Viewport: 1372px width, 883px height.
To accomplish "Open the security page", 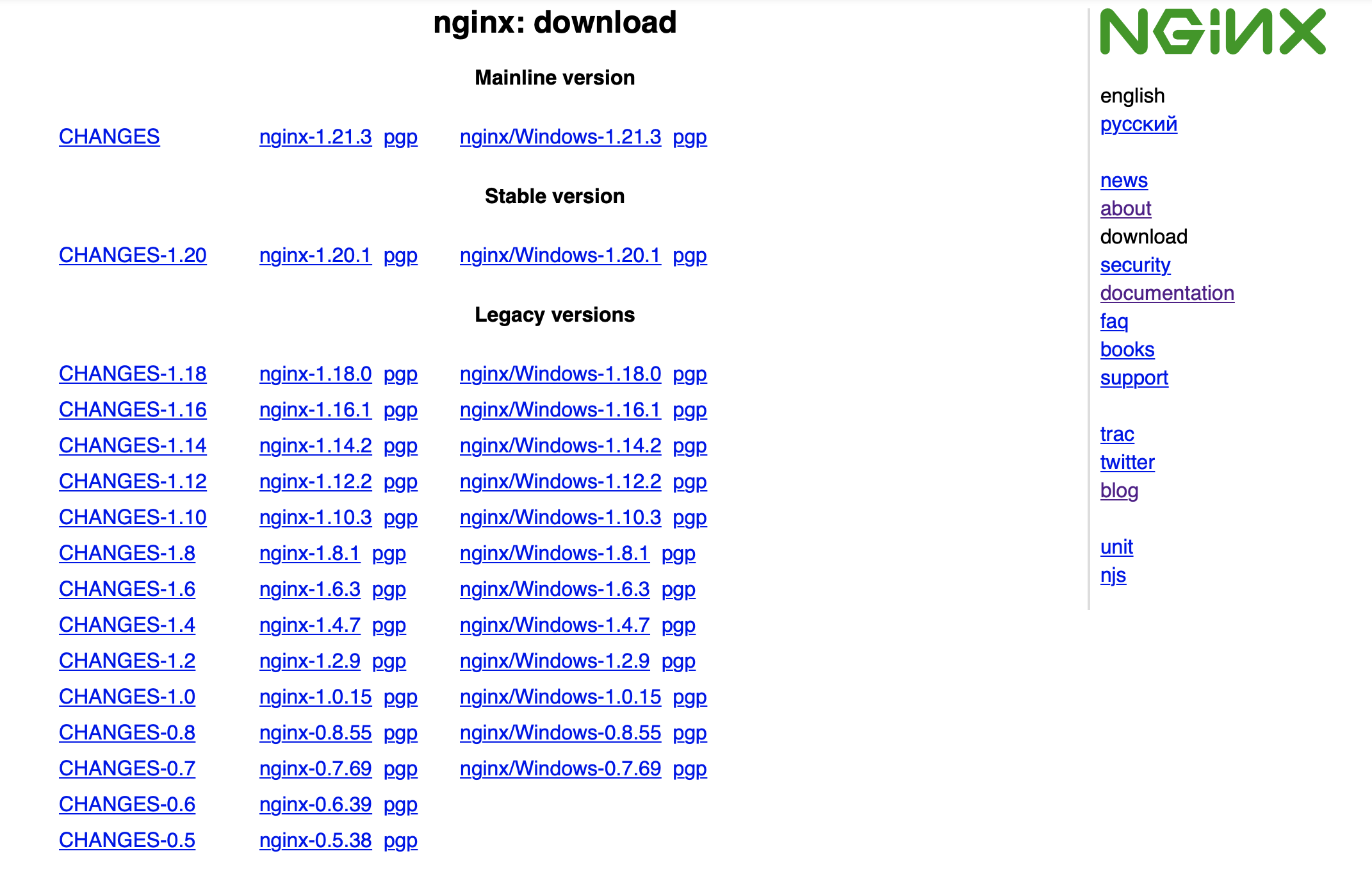I will [x=1135, y=265].
